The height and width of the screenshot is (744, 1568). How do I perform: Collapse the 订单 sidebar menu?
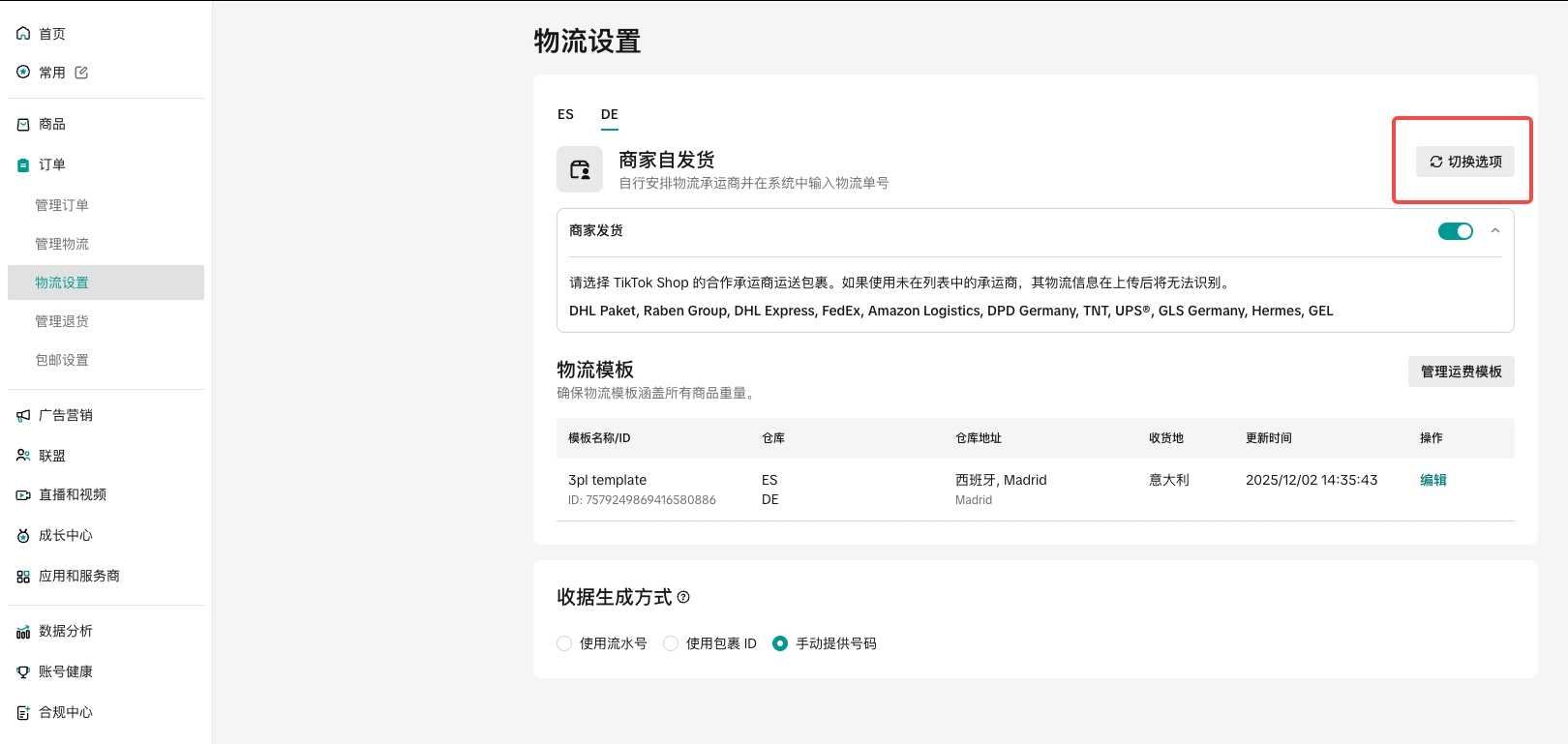click(52, 165)
